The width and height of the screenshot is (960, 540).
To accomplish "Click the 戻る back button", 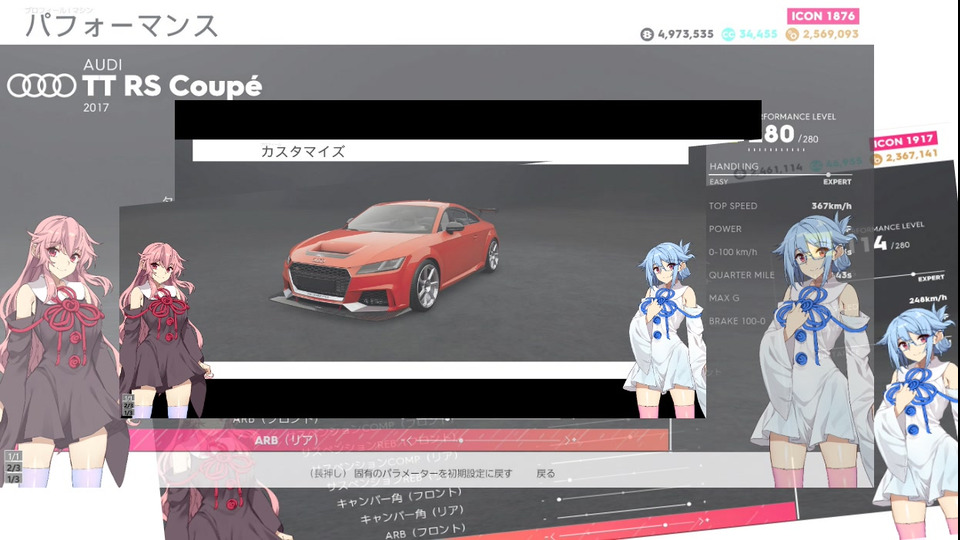I will 546,473.
